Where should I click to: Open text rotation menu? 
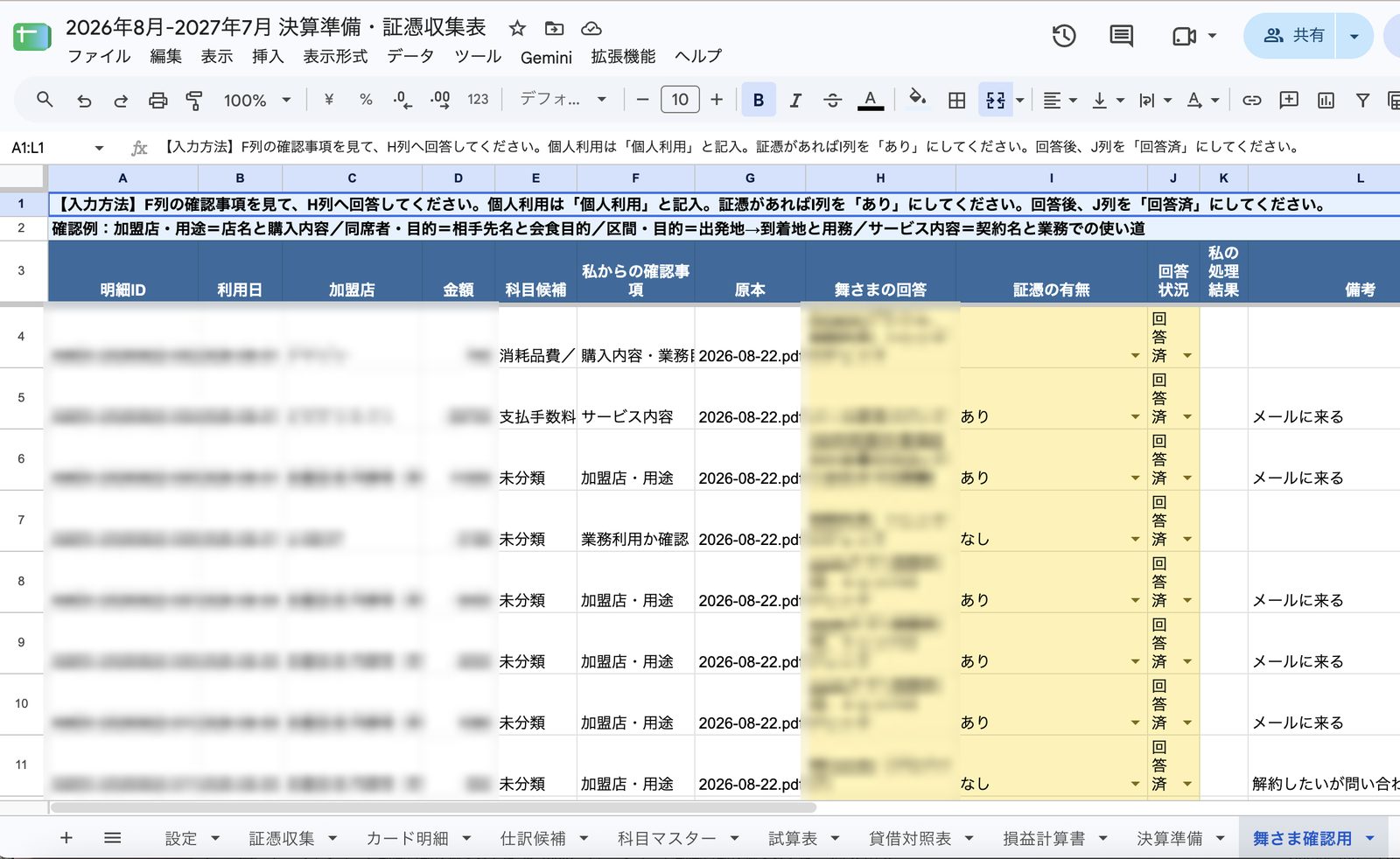pos(1202,101)
